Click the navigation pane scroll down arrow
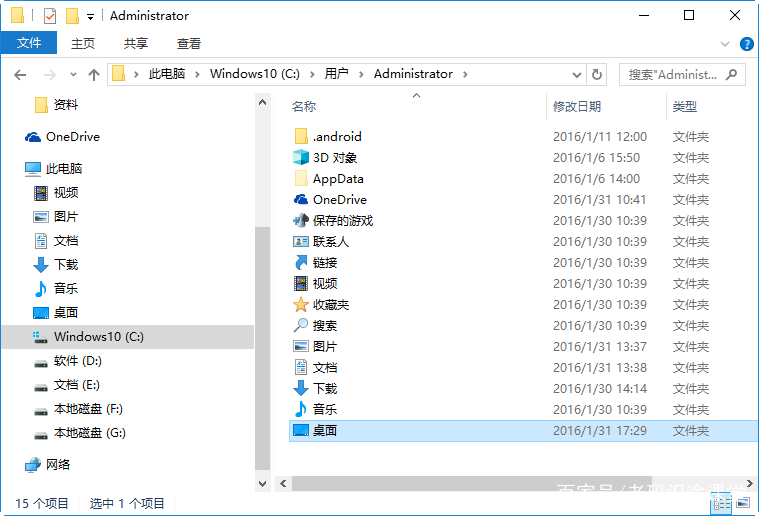Screen dimensions: 759x516 [262, 484]
